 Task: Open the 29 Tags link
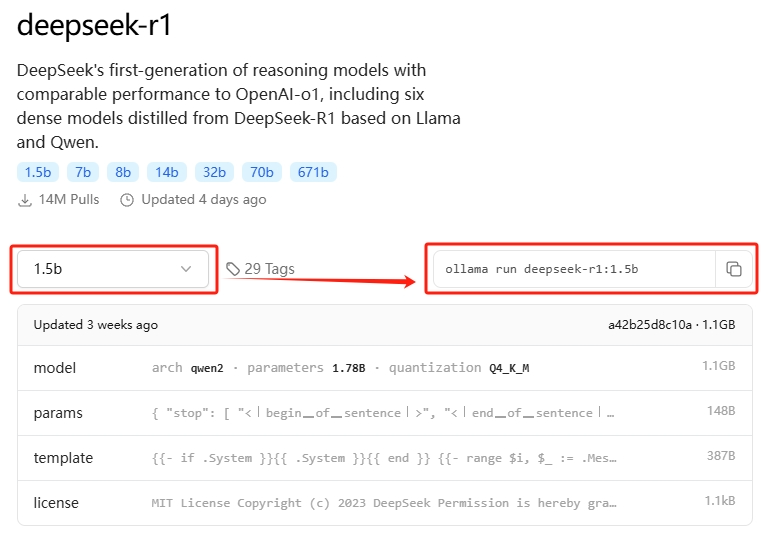tap(268, 269)
